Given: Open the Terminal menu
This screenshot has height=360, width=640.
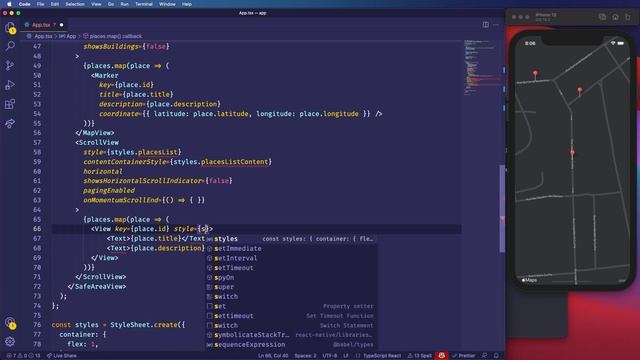Looking at the screenshot, I should (x=144, y=4).
